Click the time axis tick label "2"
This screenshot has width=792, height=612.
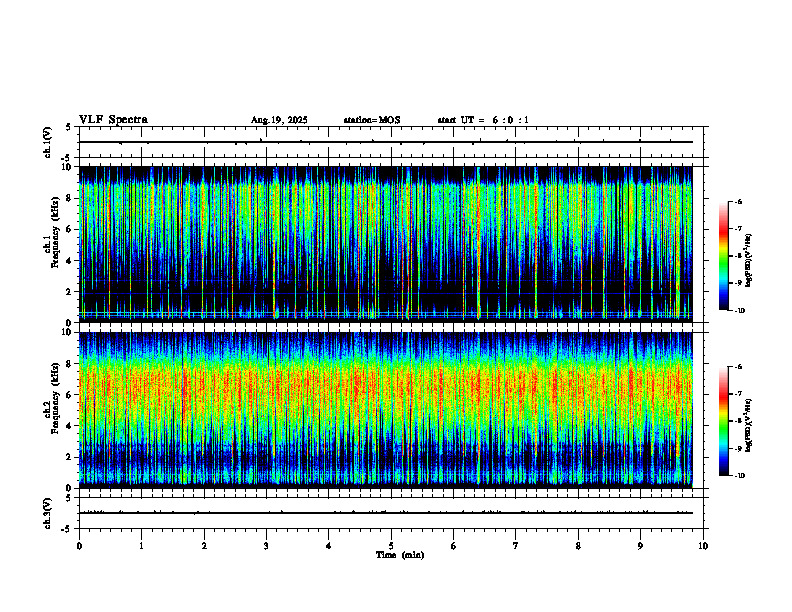pyautogui.click(x=204, y=546)
